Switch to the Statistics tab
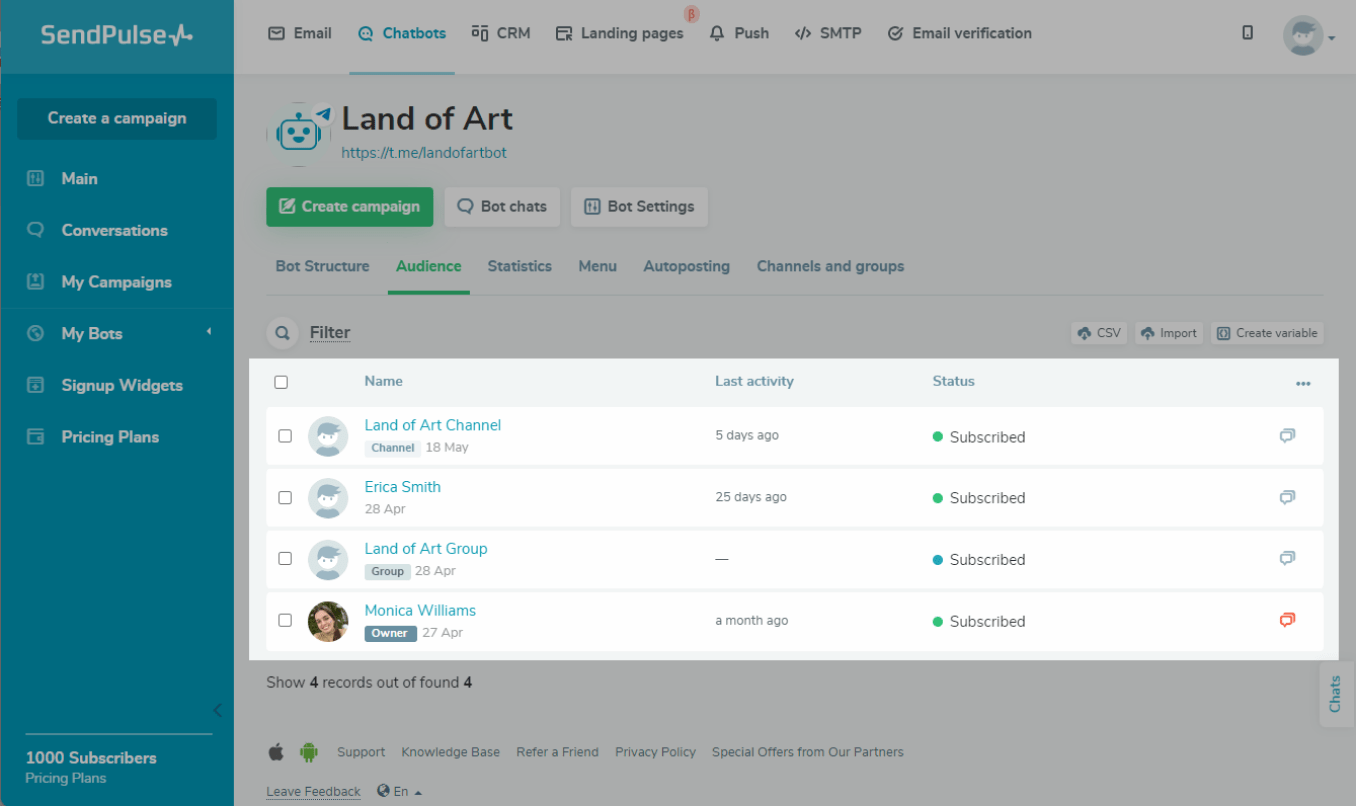Viewport: 1356px width, 806px height. [519, 266]
